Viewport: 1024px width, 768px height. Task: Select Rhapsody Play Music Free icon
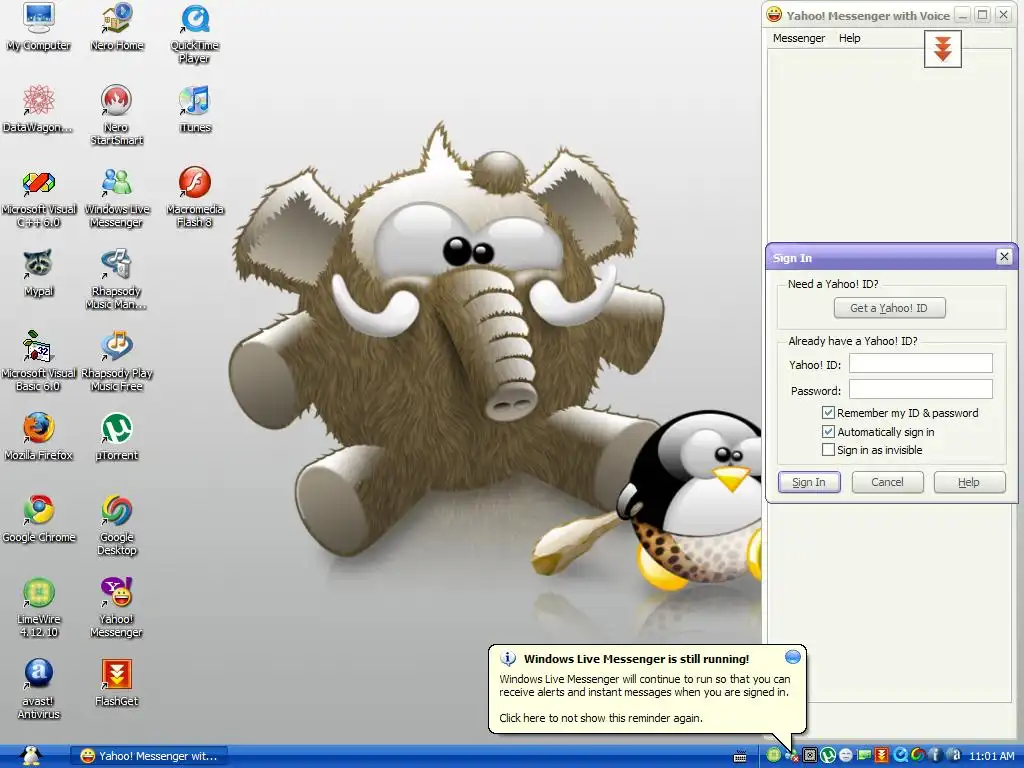(116, 360)
